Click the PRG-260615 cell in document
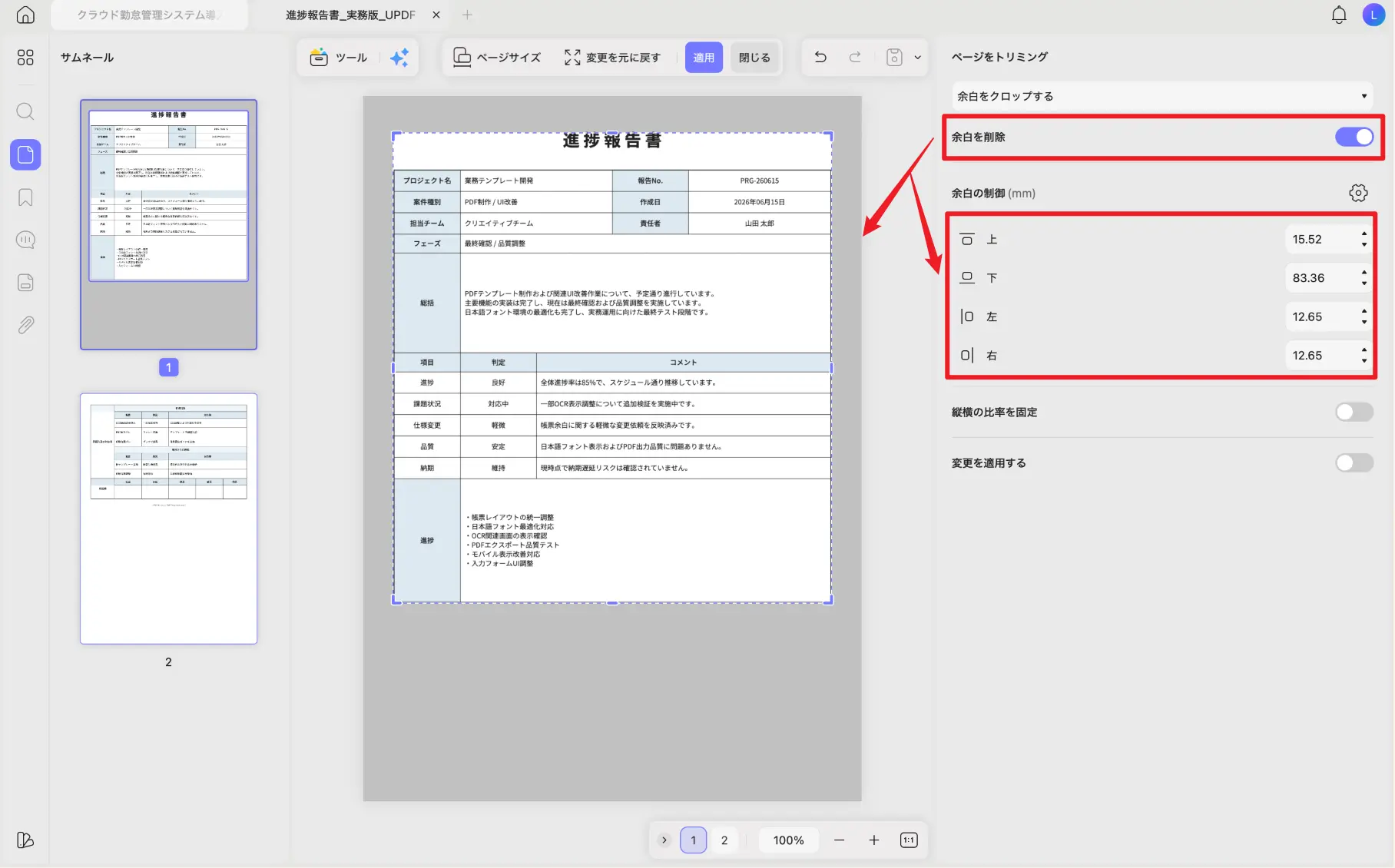 [x=759, y=181]
